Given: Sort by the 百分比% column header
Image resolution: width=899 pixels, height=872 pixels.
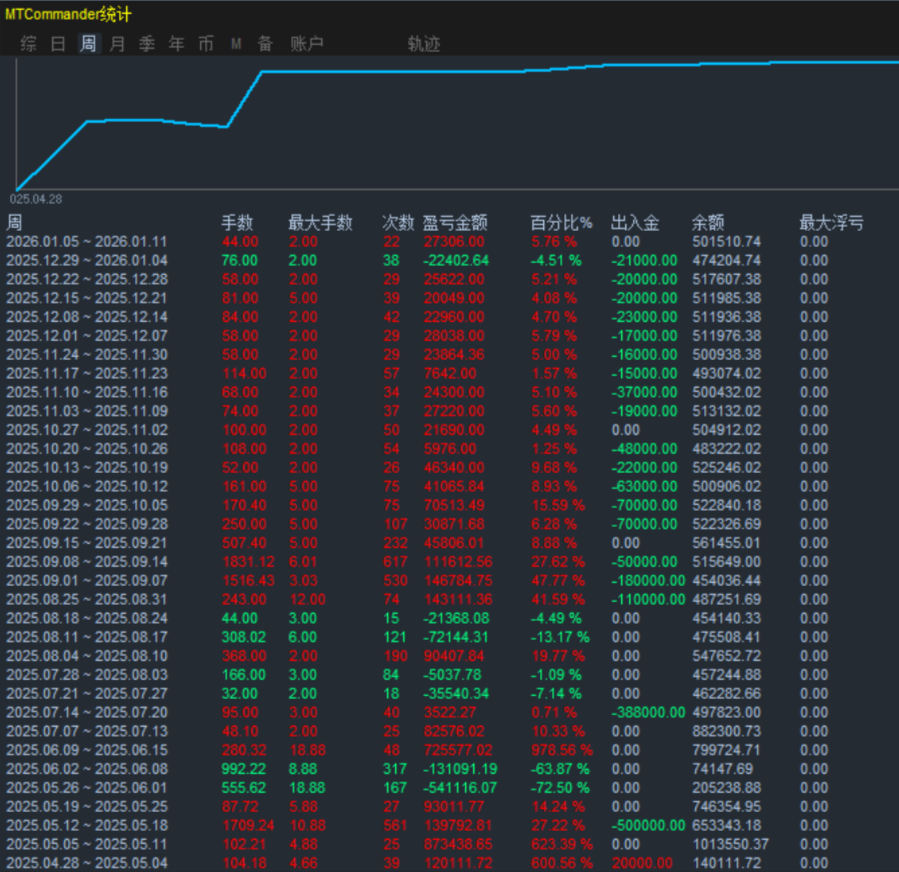Looking at the screenshot, I should 561,223.
